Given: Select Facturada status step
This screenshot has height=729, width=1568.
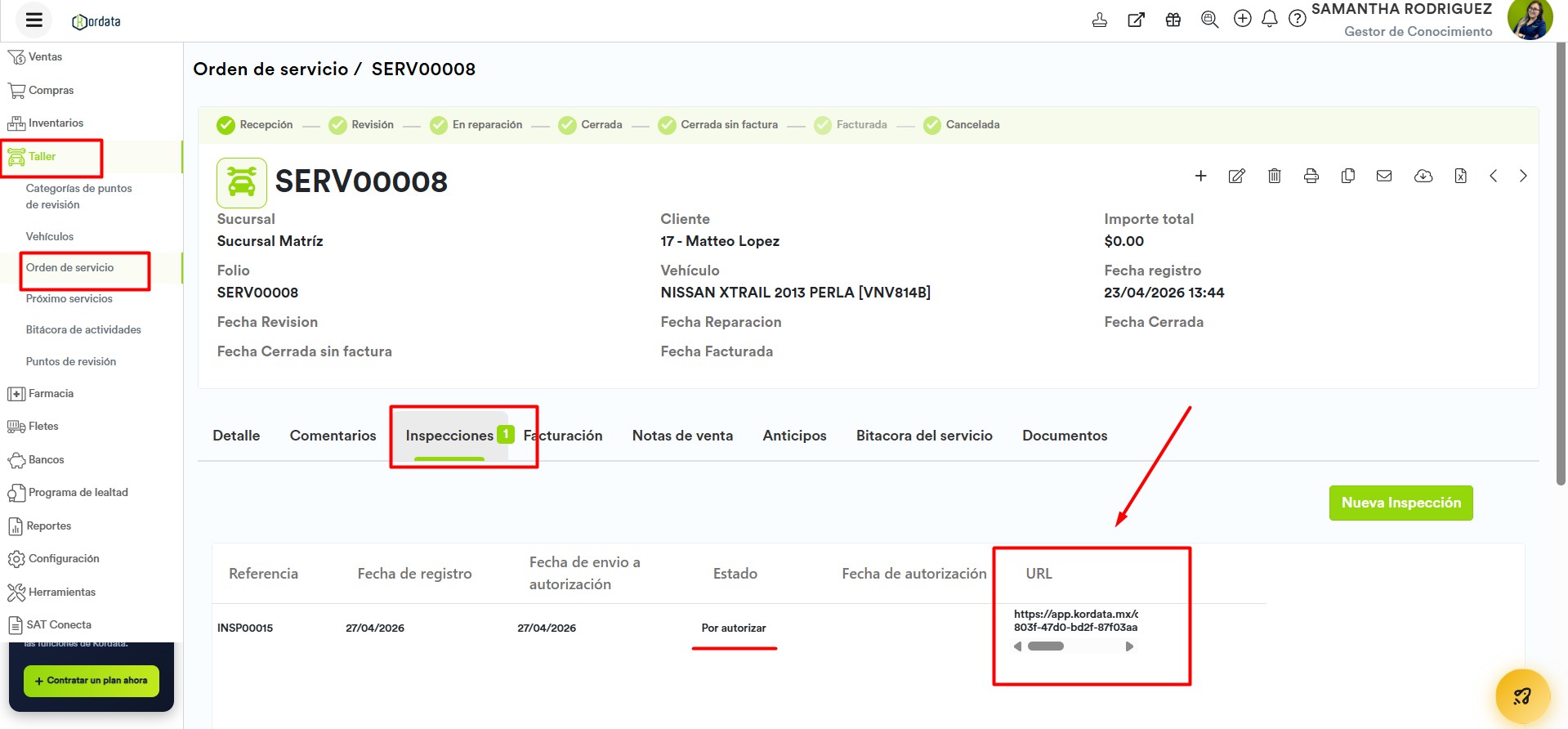Looking at the screenshot, I should (851, 125).
